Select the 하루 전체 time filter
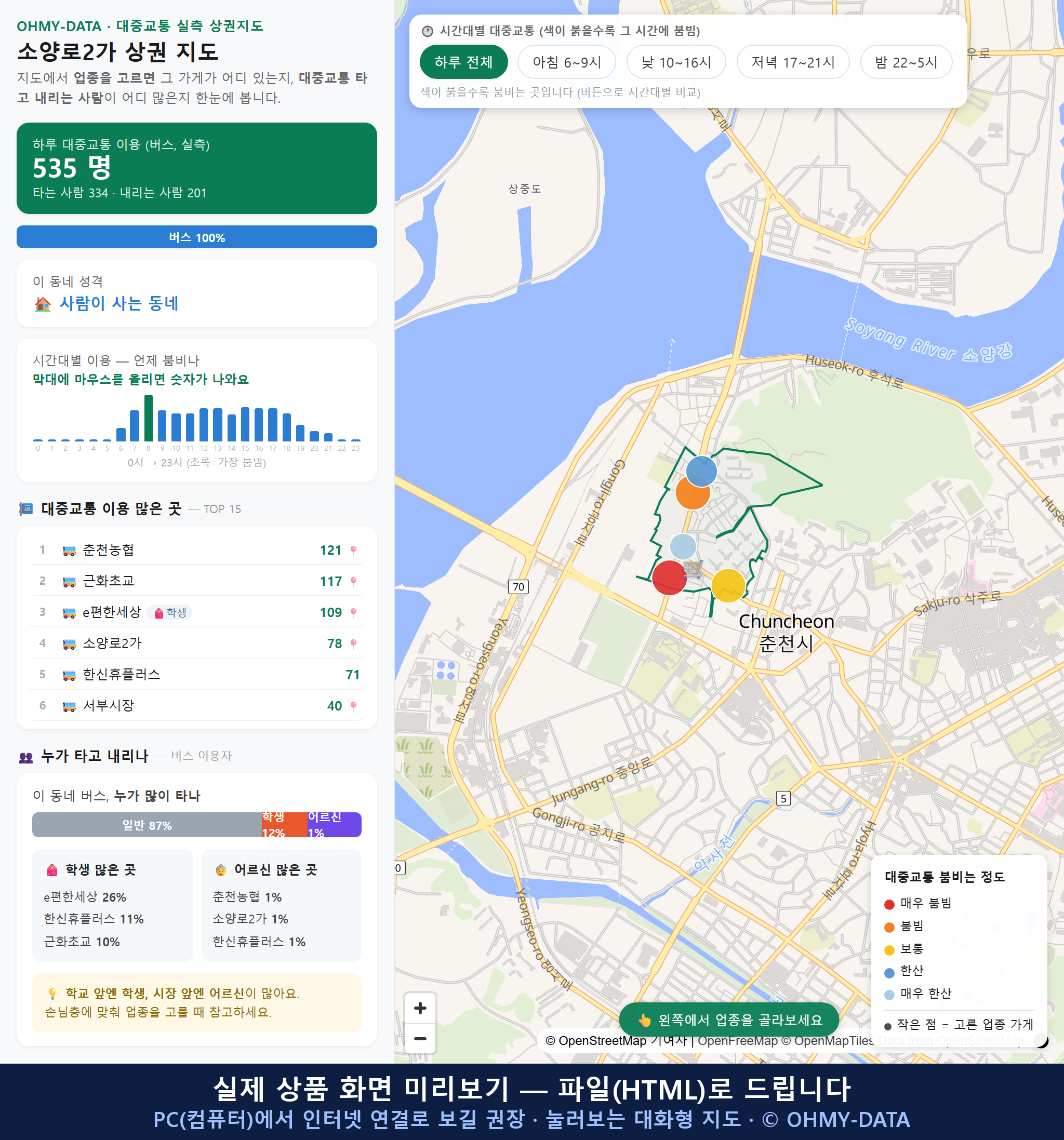The image size is (1064, 1140). point(463,62)
